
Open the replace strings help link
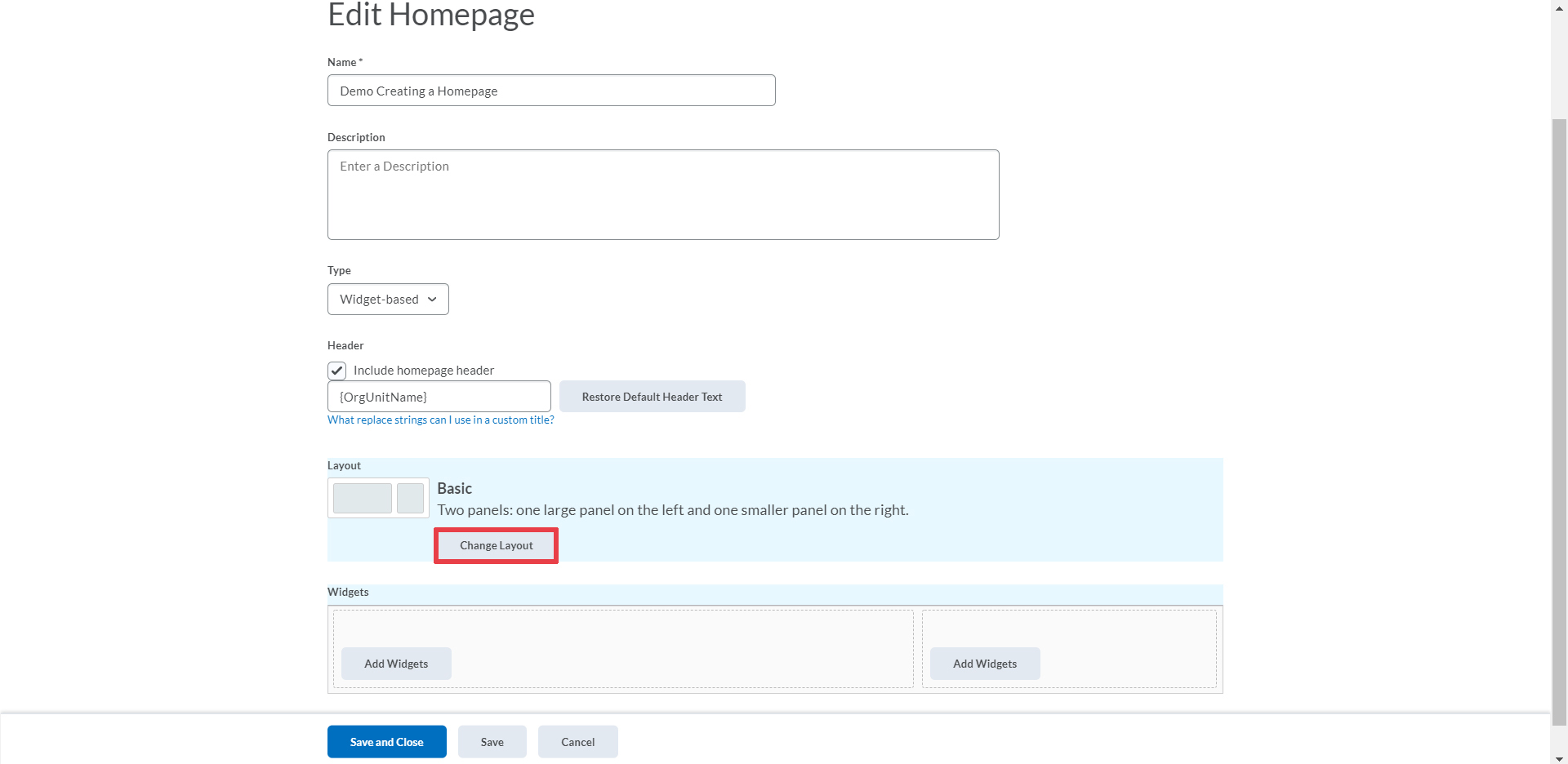(x=440, y=420)
